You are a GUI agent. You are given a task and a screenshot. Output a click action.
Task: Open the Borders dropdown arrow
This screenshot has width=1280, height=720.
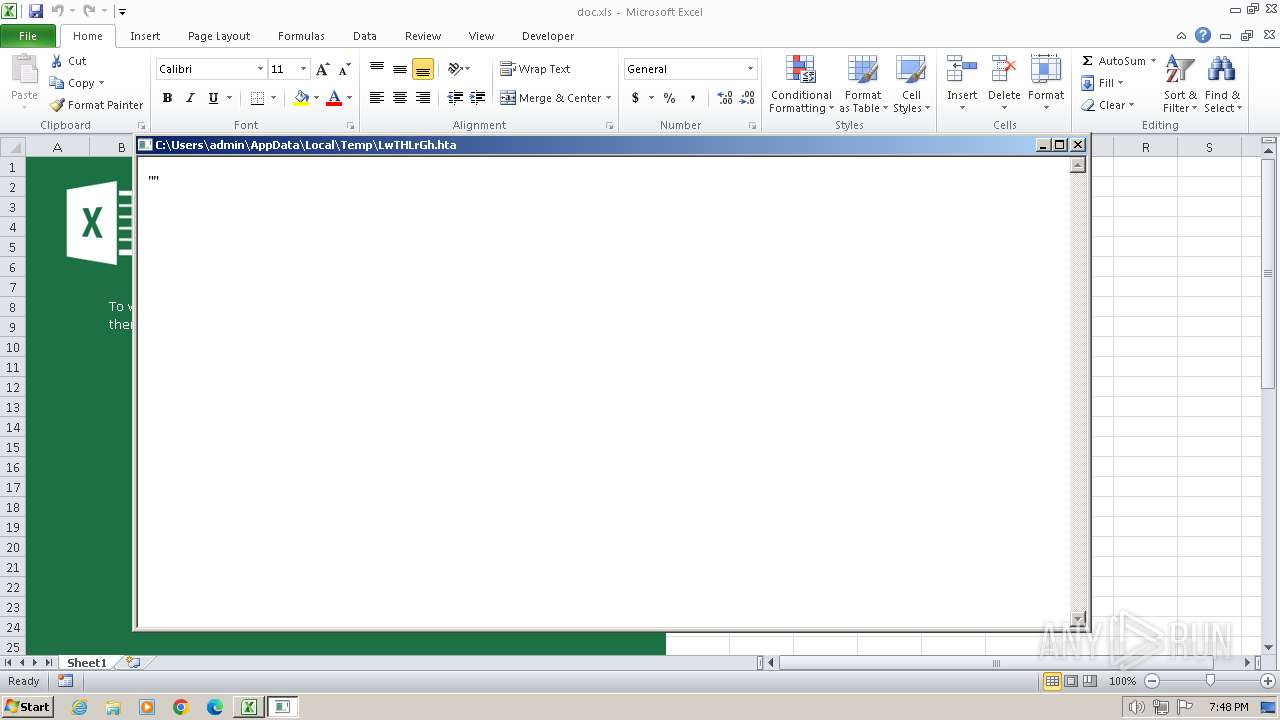tap(273, 98)
